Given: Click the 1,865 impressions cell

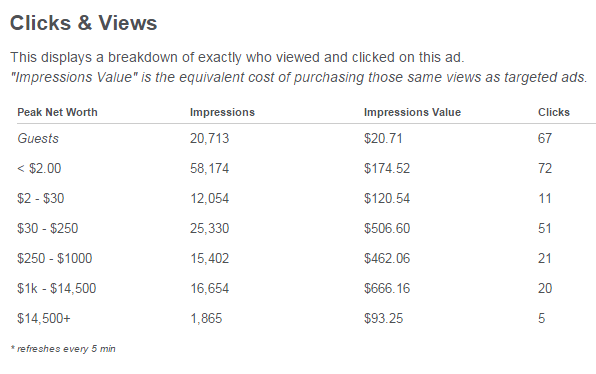Looking at the screenshot, I should pyautogui.click(x=206, y=319).
